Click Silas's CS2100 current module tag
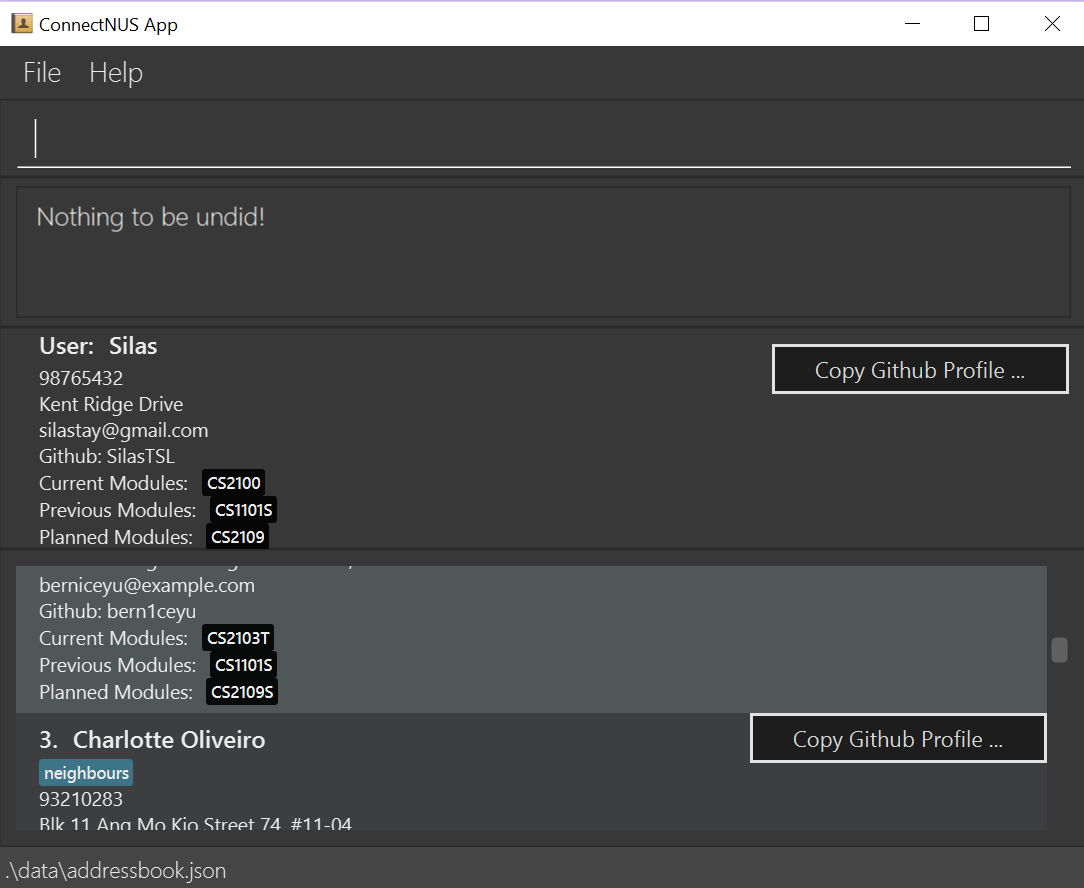The height and width of the screenshot is (888, 1084). [x=234, y=483]
